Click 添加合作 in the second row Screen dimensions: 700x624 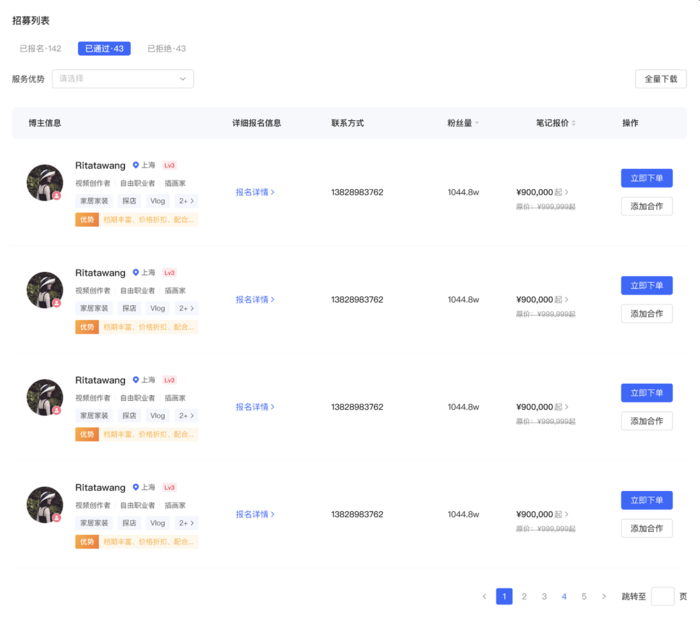[x=646, y=313]
